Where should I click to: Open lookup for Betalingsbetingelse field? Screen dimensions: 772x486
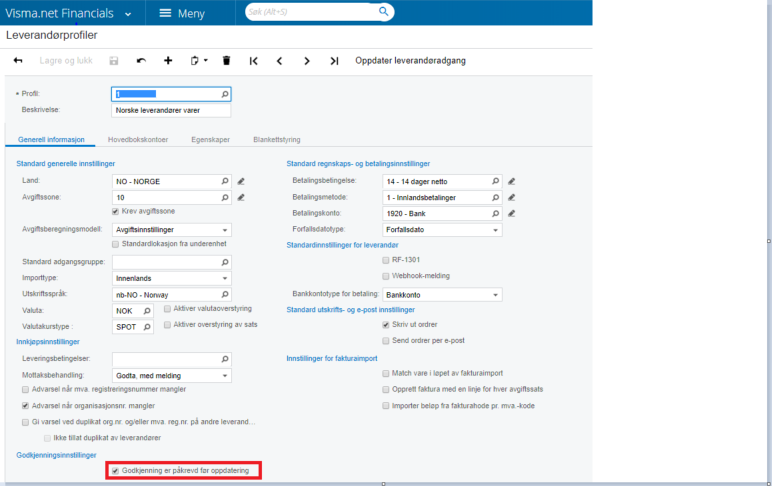[495, 181]
